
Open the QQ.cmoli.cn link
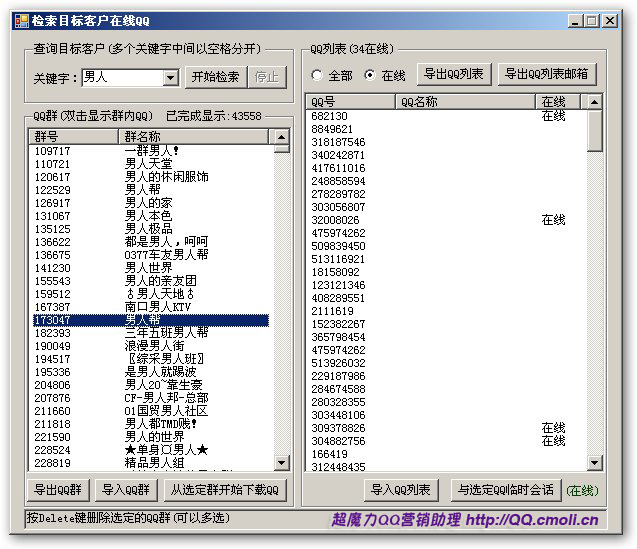532,519
